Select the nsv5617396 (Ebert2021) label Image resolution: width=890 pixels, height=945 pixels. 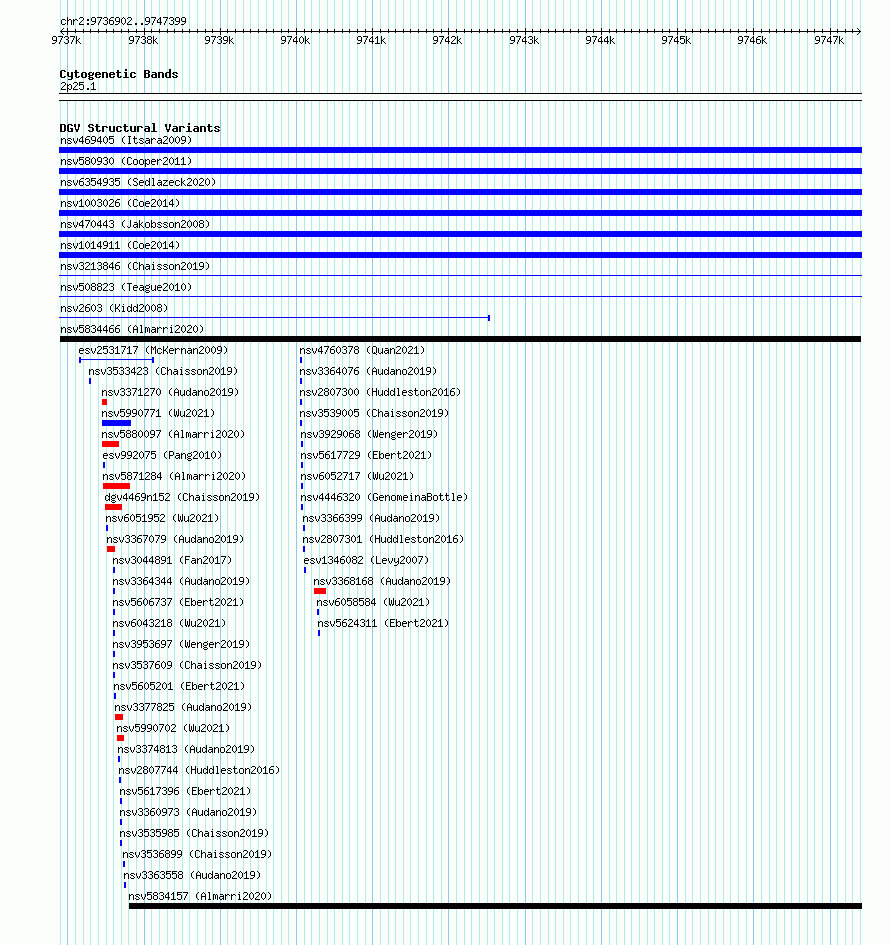(185, 792)
